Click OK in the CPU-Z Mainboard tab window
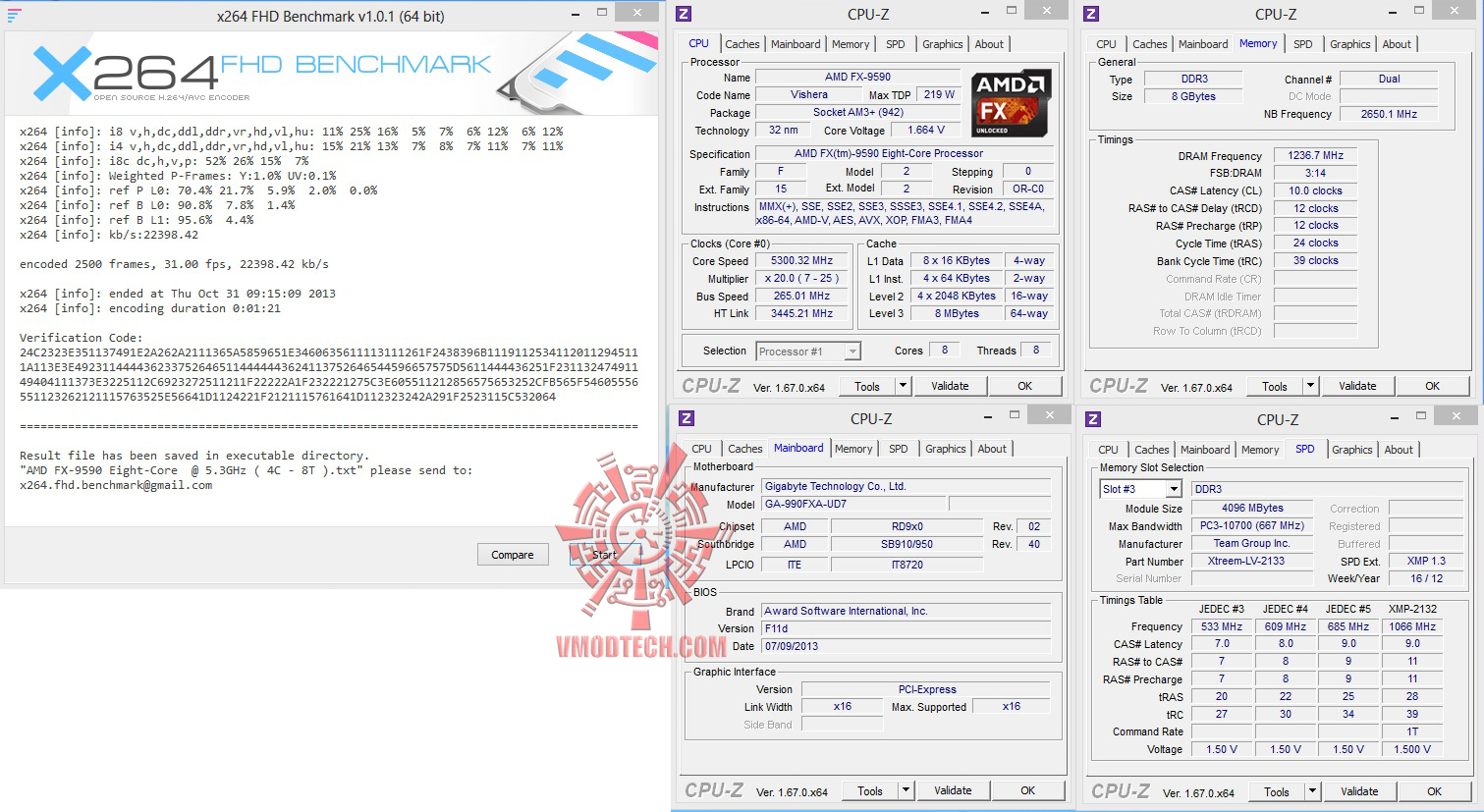1484x812 pixels. [1028, 790]
